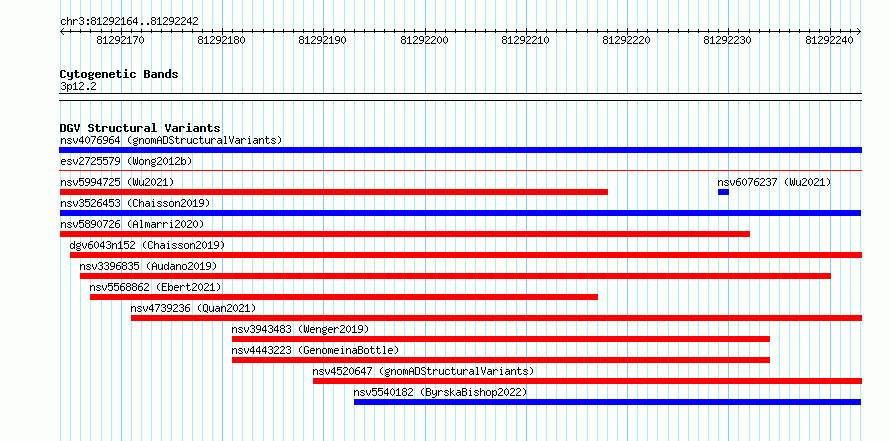Click ruler position 81292200
Viewport: 890px width, 441px height.
coord(425,40)
